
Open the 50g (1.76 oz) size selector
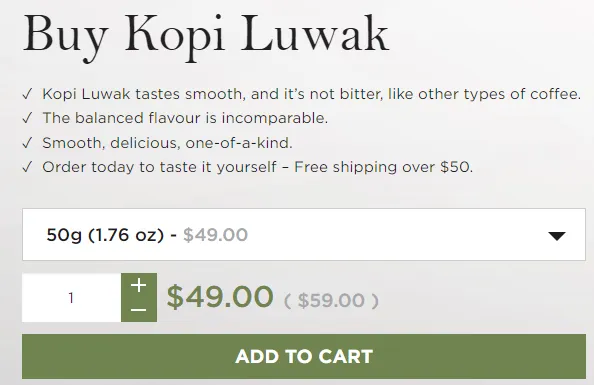tap(304, 235)
